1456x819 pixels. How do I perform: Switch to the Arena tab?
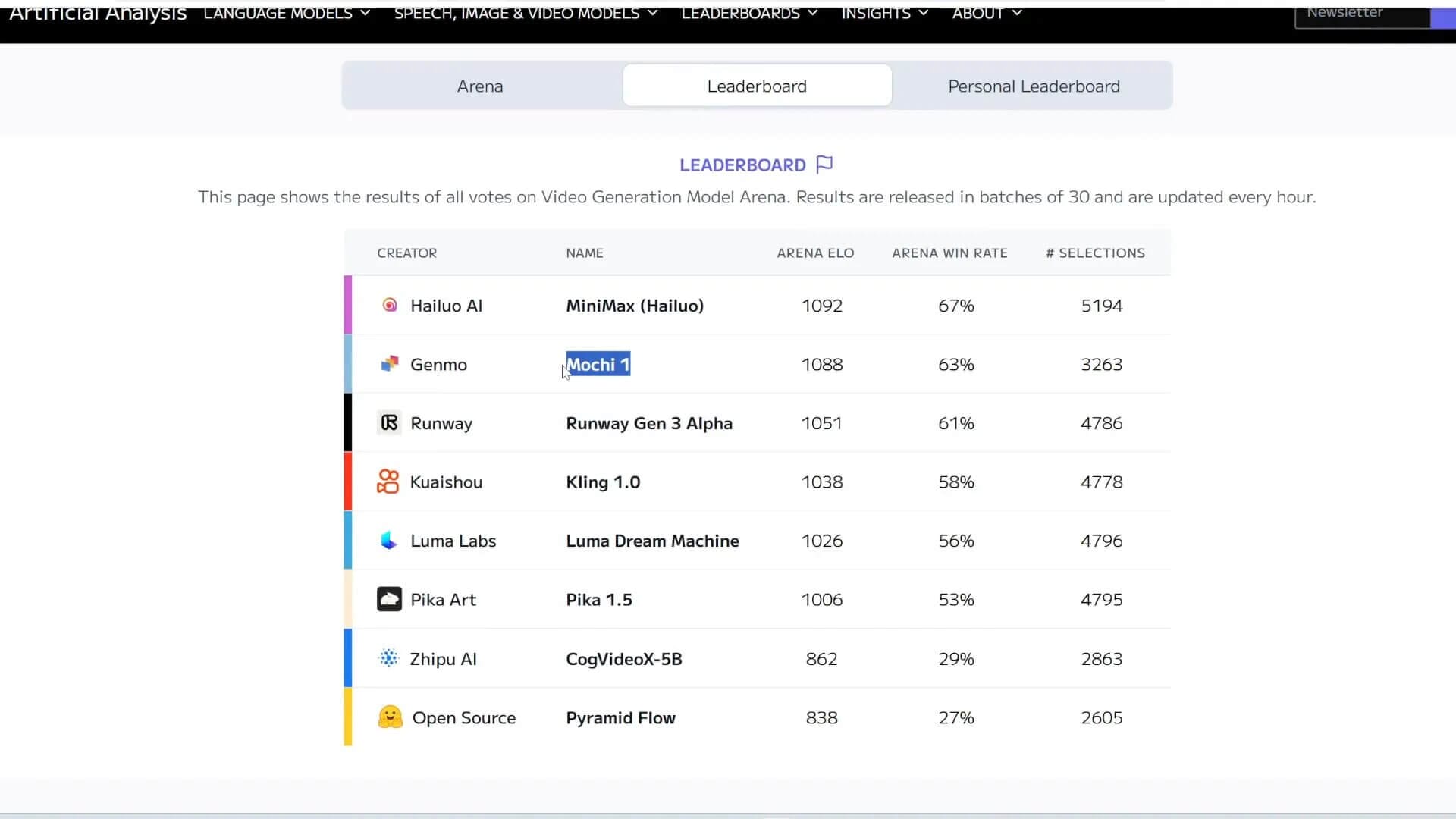coord(480,86)
